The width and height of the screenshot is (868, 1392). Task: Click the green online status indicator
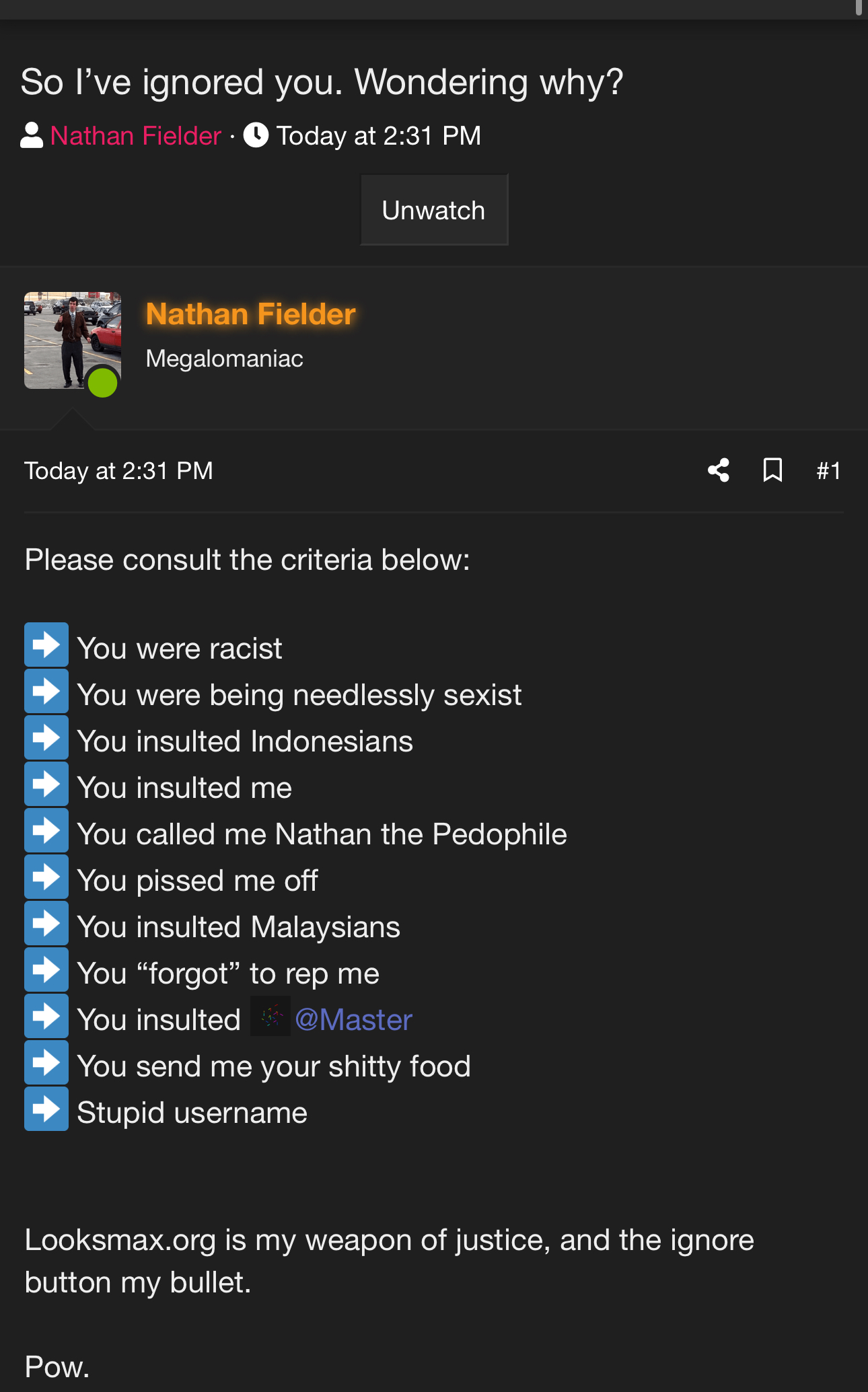pos(103,383)
